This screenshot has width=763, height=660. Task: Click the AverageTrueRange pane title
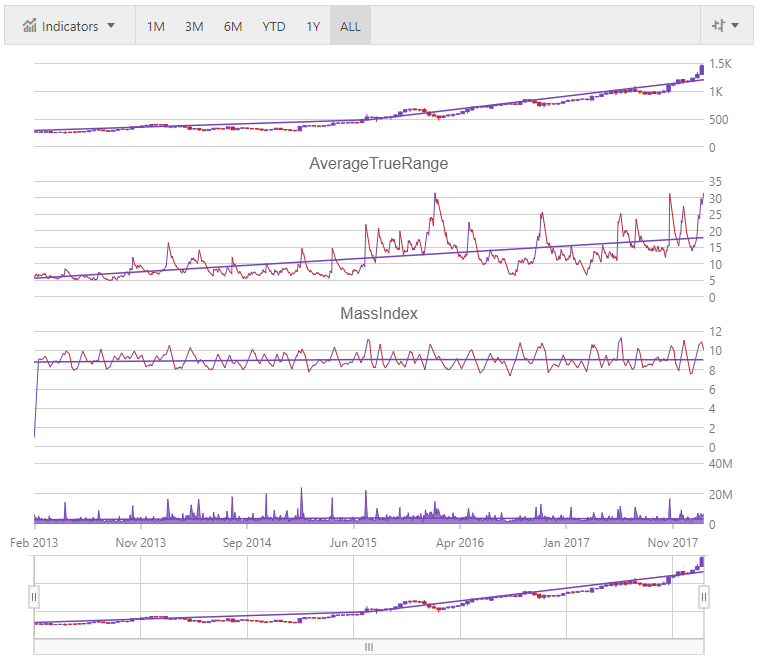378,163
